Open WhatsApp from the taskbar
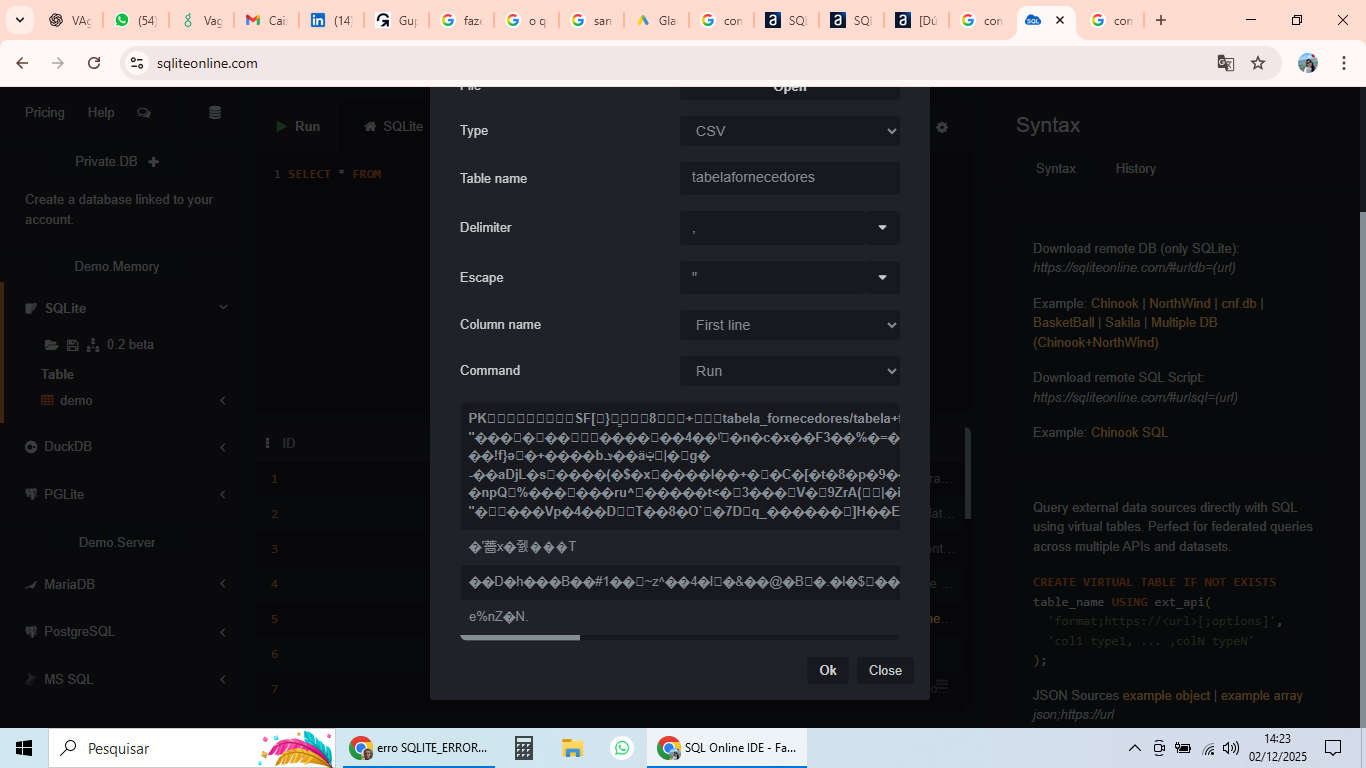Screen dimensions: 1366x768 [x=622, y=748]
